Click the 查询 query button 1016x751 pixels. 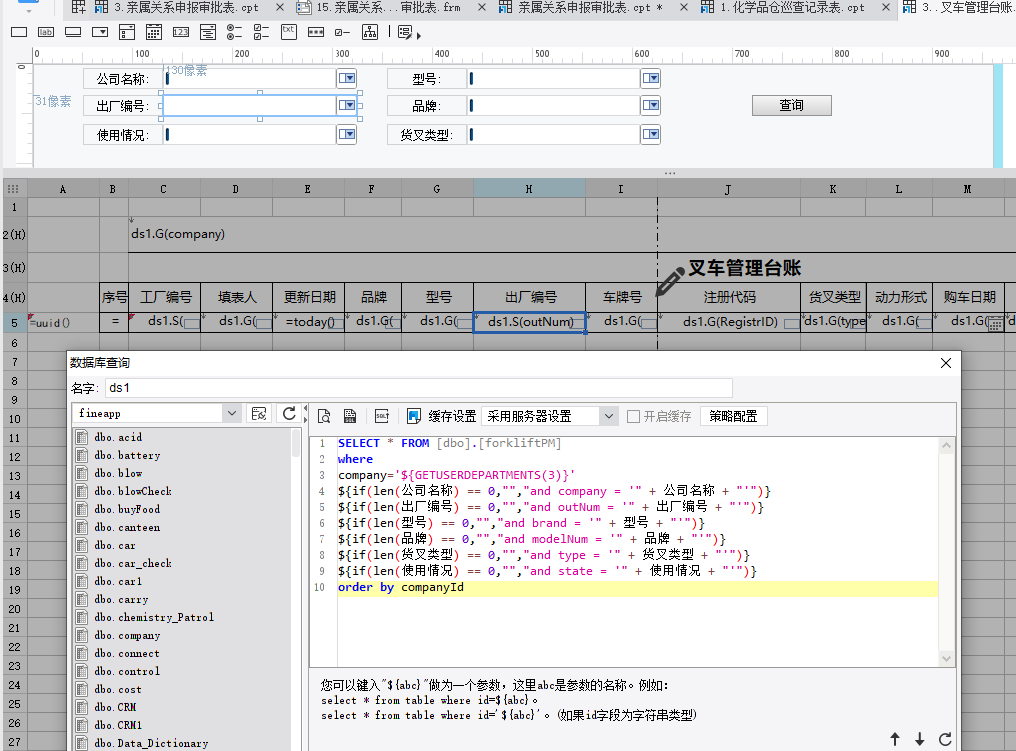pyautogui.click(x=791, y=105)
